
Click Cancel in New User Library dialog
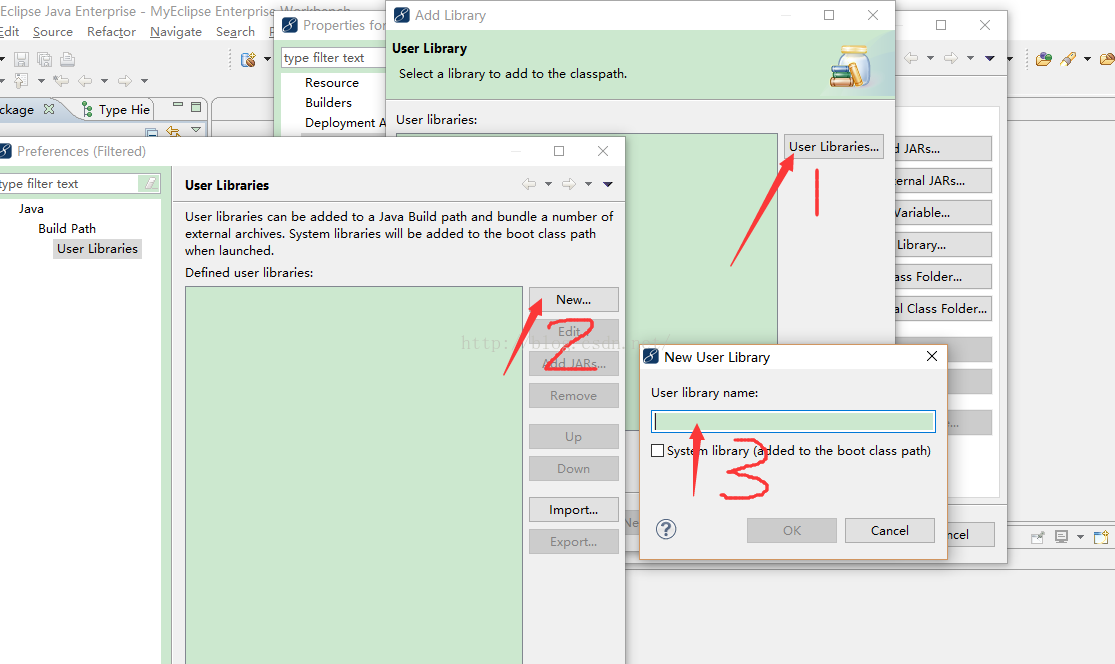(890, 530)
